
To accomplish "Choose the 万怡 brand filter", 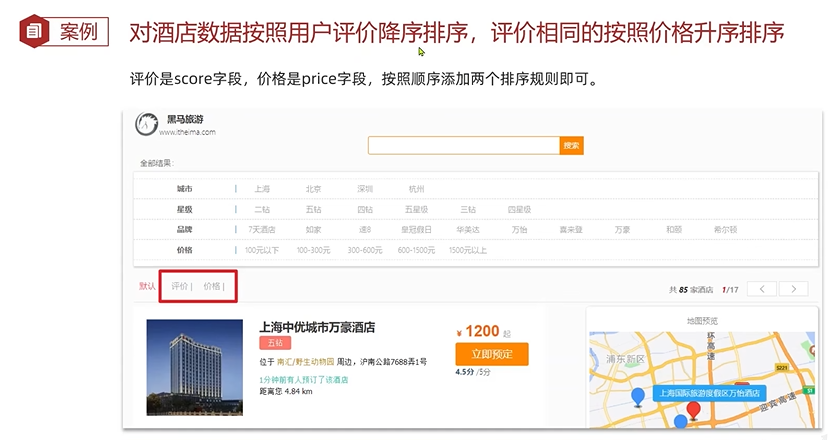I will pos(519,230).
